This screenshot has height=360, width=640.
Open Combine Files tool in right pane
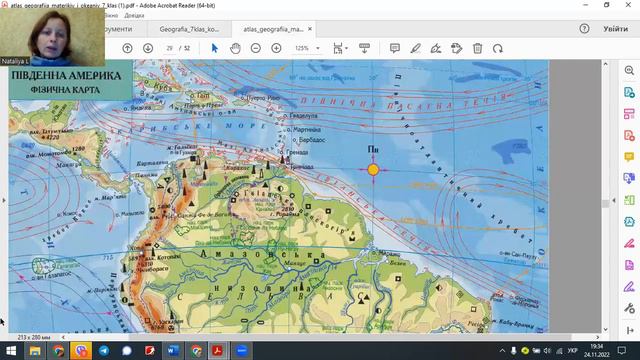pyautogui.click(x=629, y=178)
